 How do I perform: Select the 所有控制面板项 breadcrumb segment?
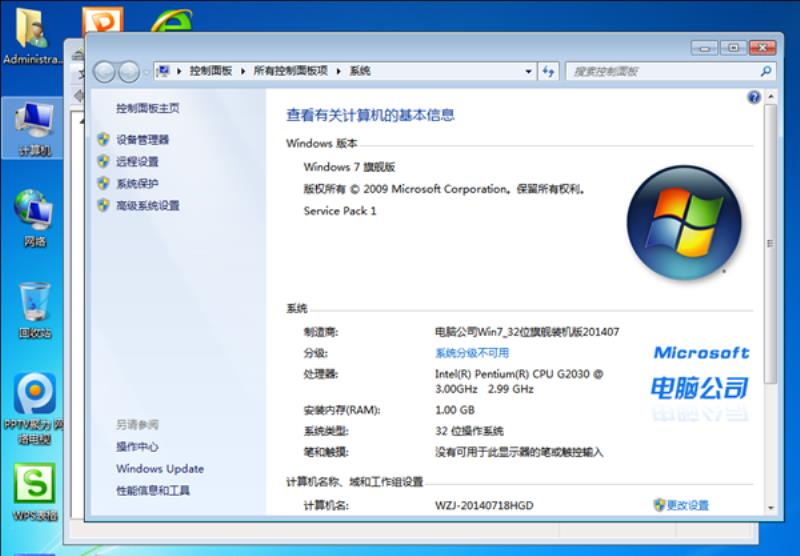[x=290, y=71]
